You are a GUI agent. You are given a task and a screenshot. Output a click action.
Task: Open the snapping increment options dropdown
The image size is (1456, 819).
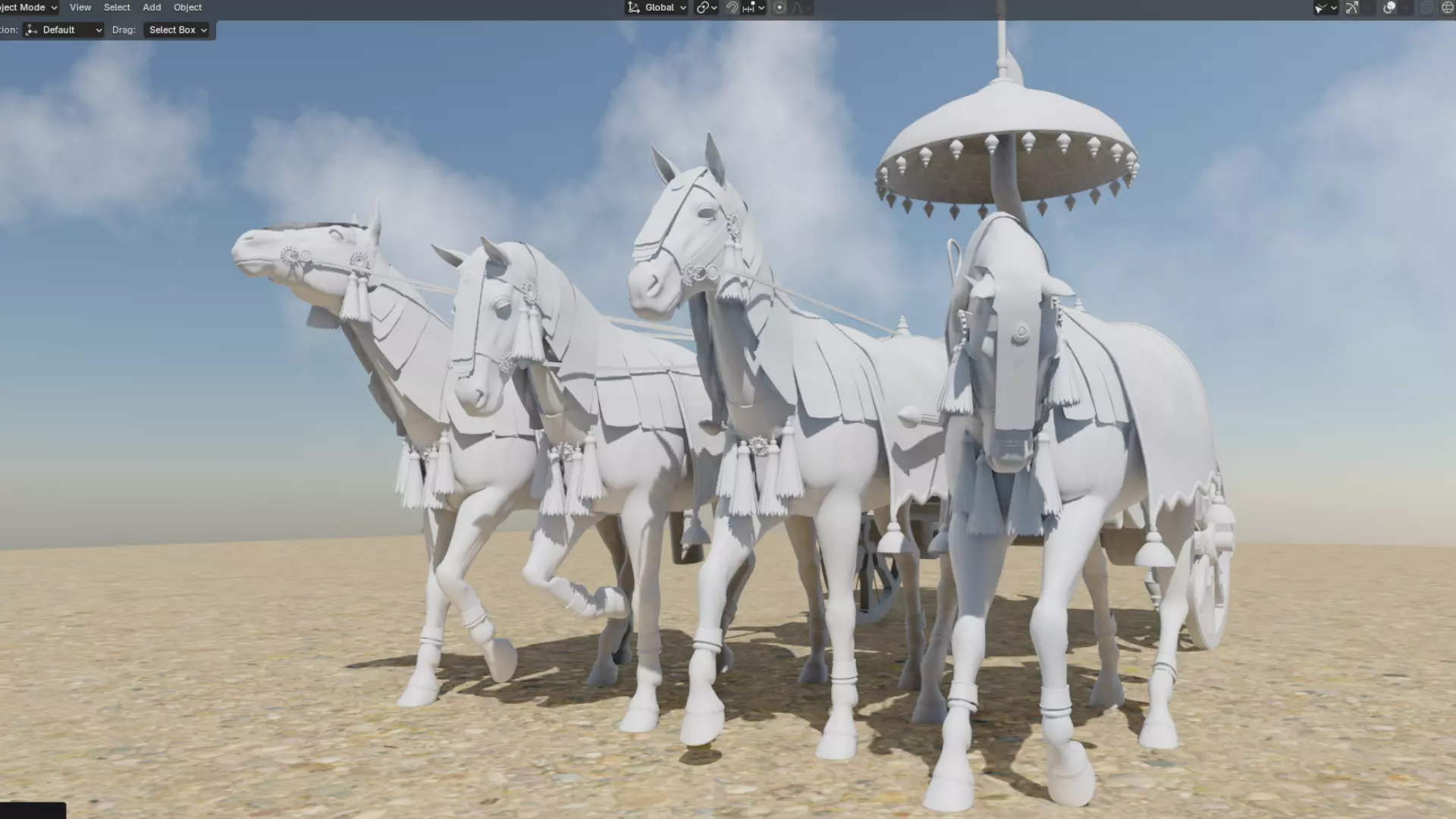coord(754,8)
